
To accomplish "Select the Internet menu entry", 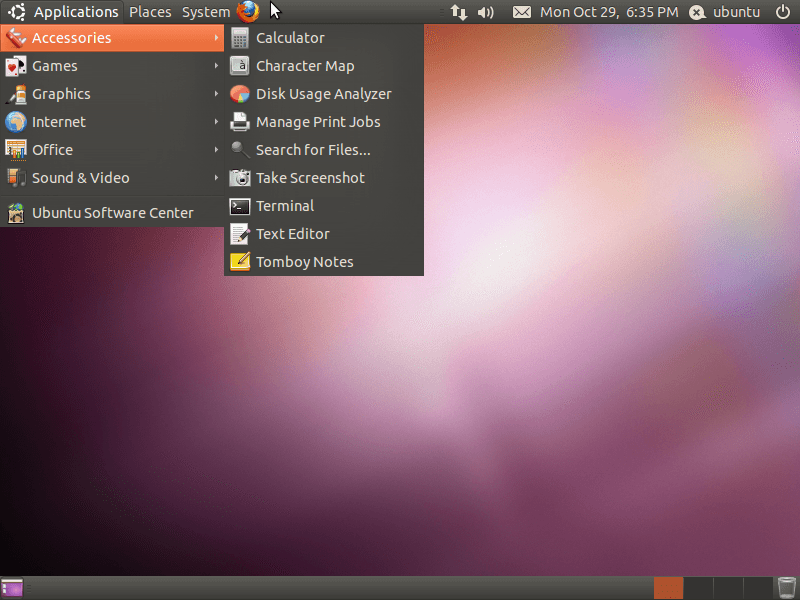I will click(x=112, y=122).
